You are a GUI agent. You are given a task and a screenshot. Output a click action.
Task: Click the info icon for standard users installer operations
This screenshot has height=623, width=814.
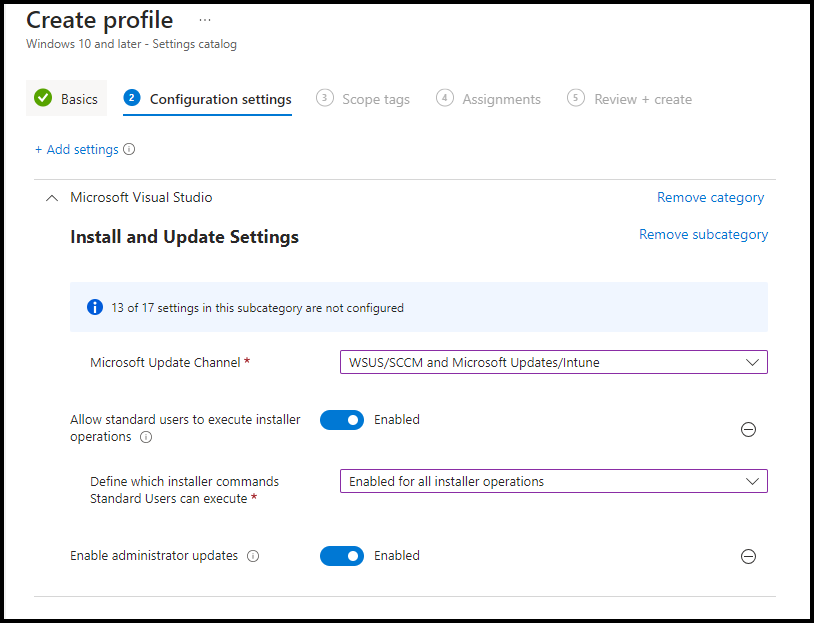pos(146,437)
